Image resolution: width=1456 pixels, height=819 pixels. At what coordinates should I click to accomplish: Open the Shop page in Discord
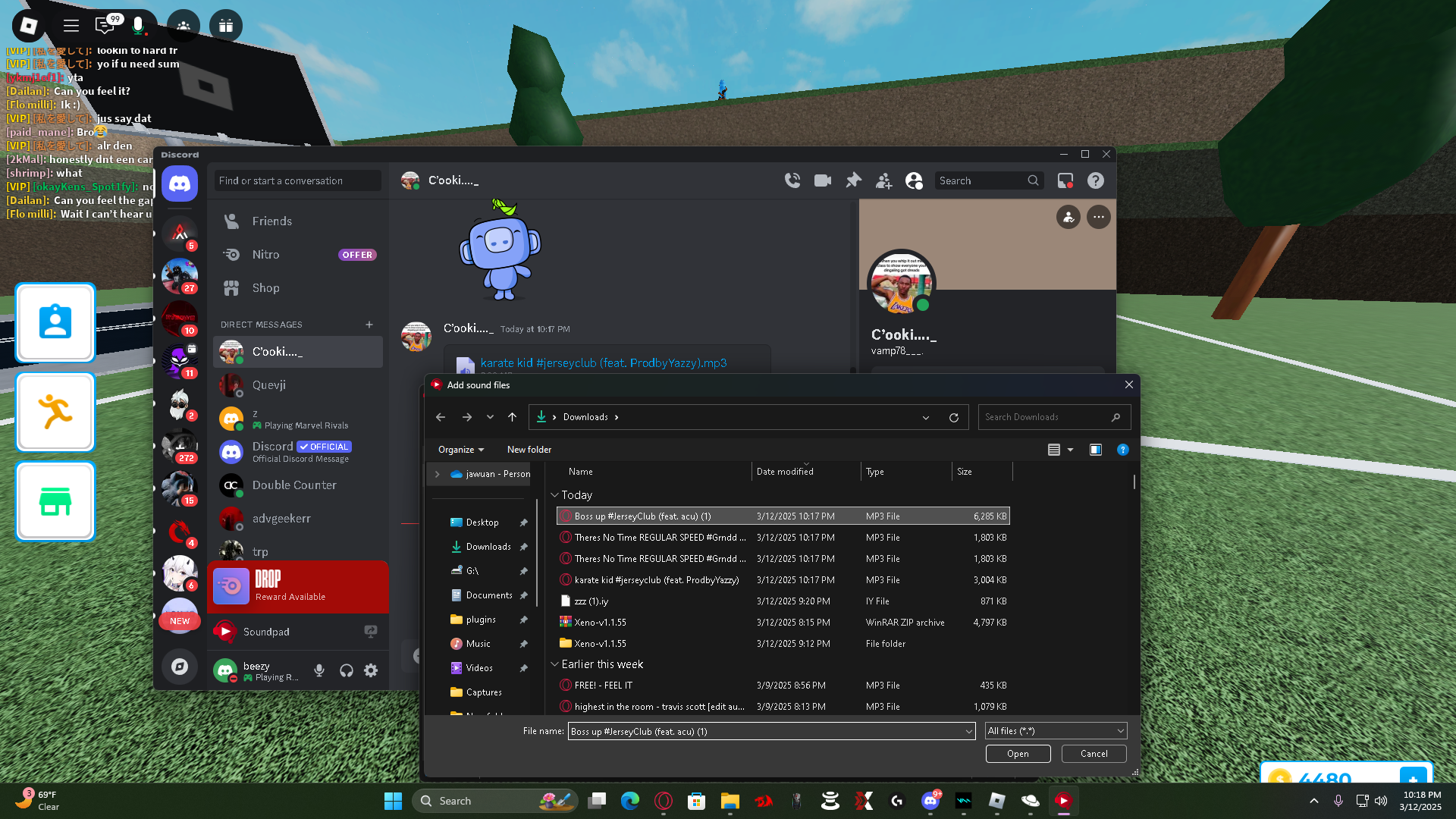click(265, 288)
